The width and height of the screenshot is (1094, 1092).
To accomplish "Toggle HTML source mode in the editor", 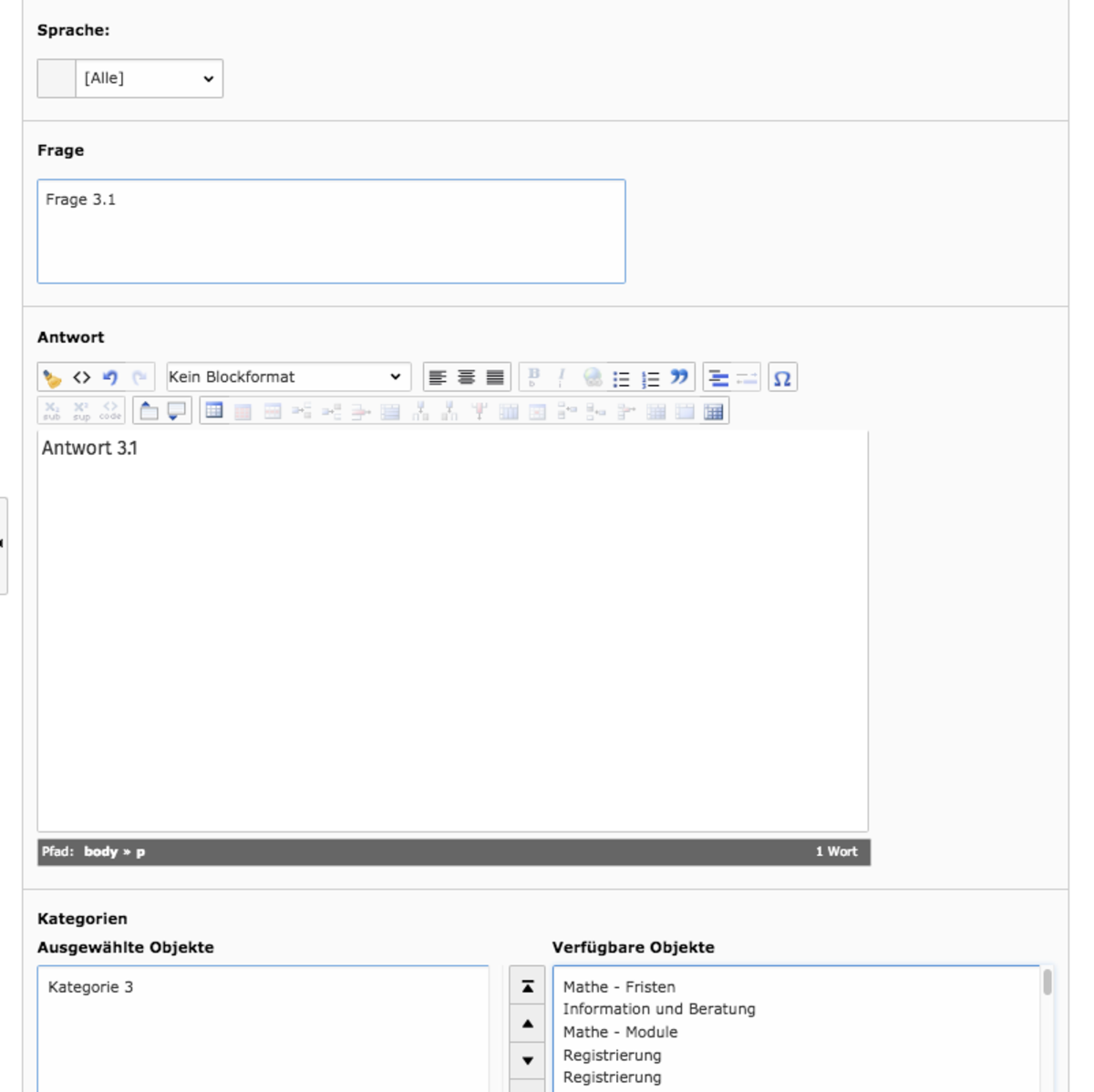I will coord(81,377).
